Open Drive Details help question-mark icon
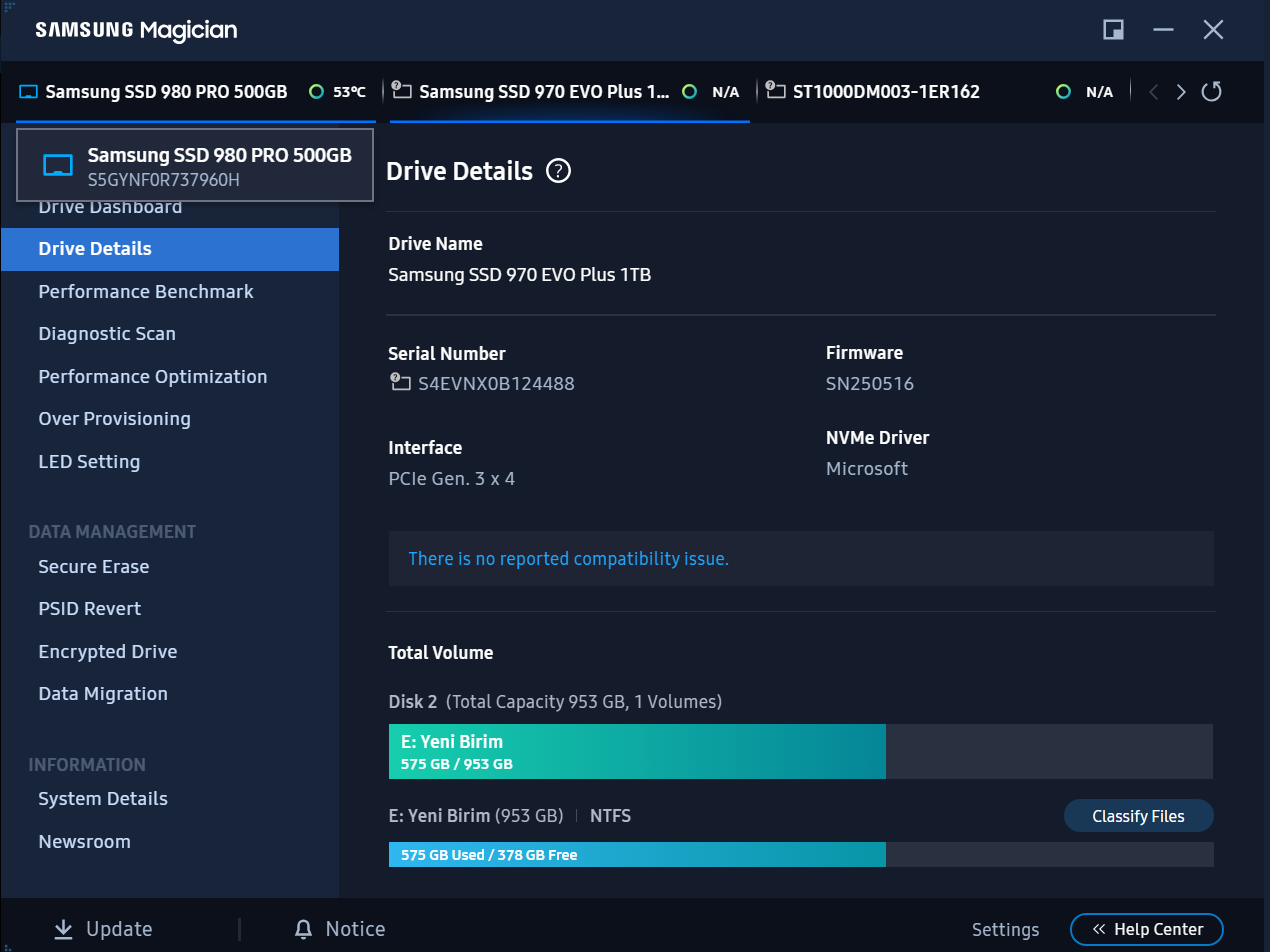 click(558, 171)
